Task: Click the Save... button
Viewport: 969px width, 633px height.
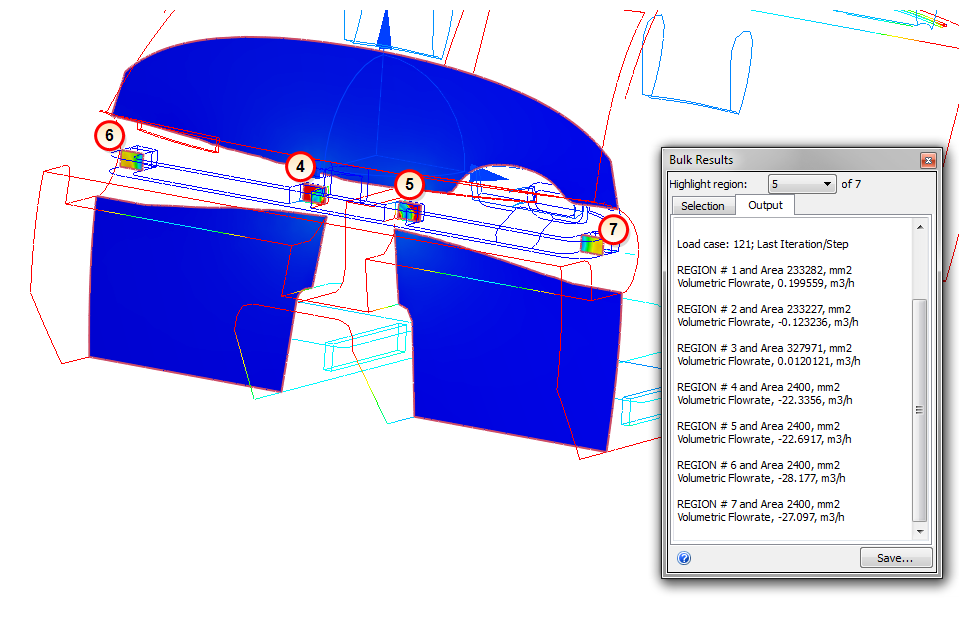Action: (x=895, y=558)
